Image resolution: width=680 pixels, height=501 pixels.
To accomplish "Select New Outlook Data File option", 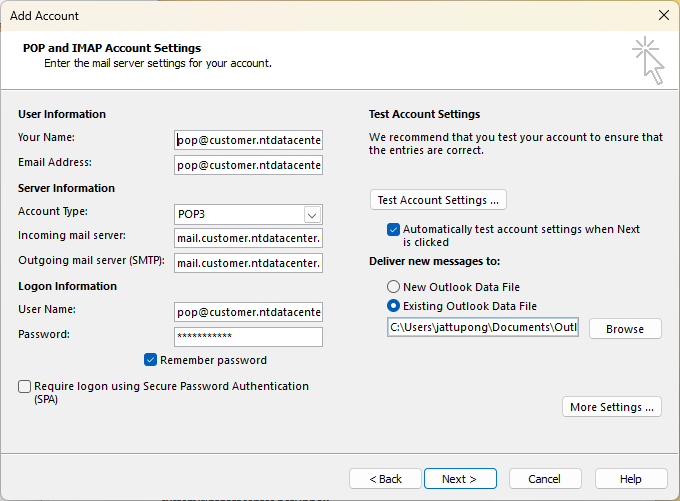I will tap(394, 287).
